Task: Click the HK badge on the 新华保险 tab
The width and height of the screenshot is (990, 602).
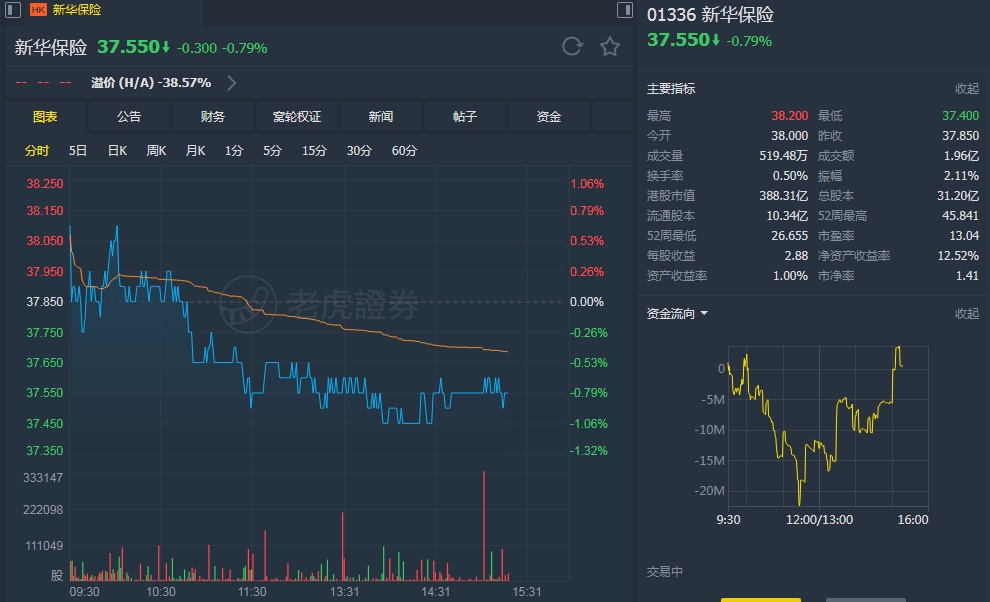Action: tap(38, 10)
